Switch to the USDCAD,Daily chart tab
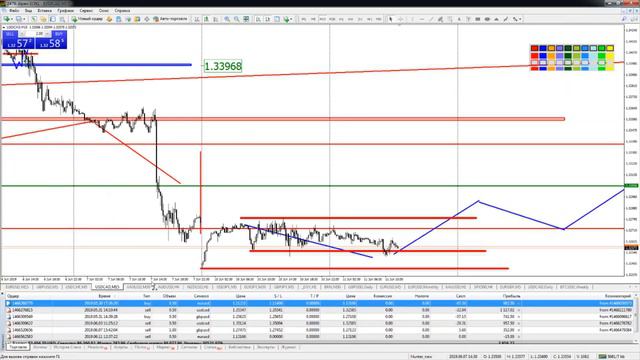This screenshot has height=360, width=640. click(x=540, y=287)
